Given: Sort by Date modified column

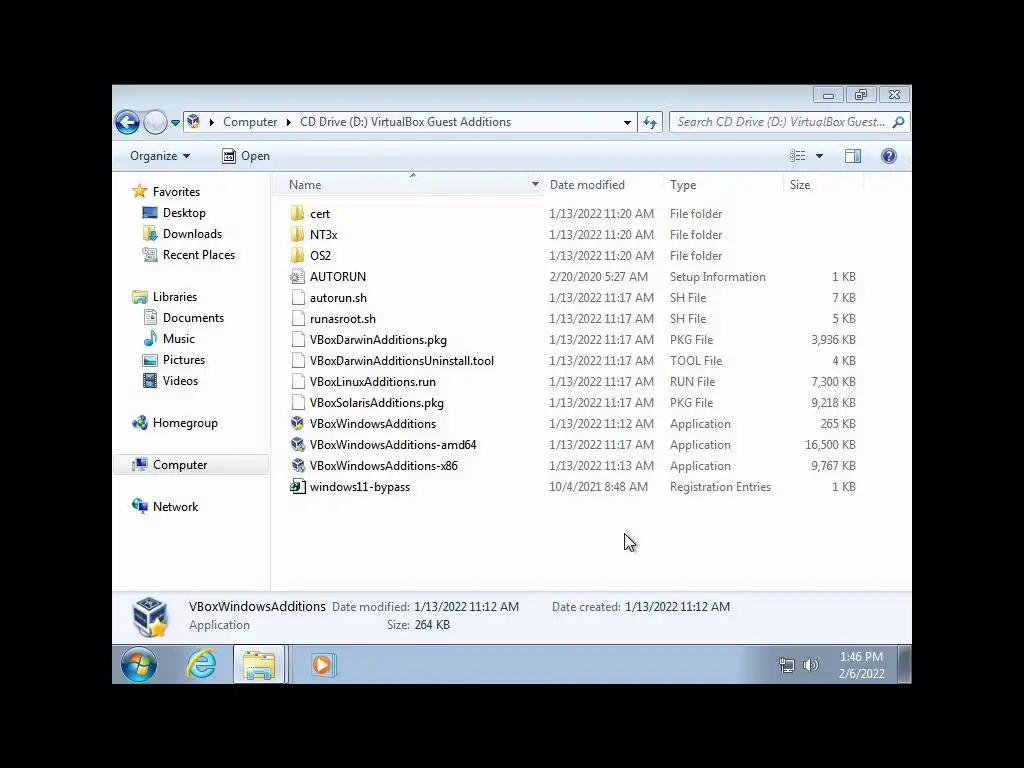Looking at the screenshot, I should click(x=603, y=185).
